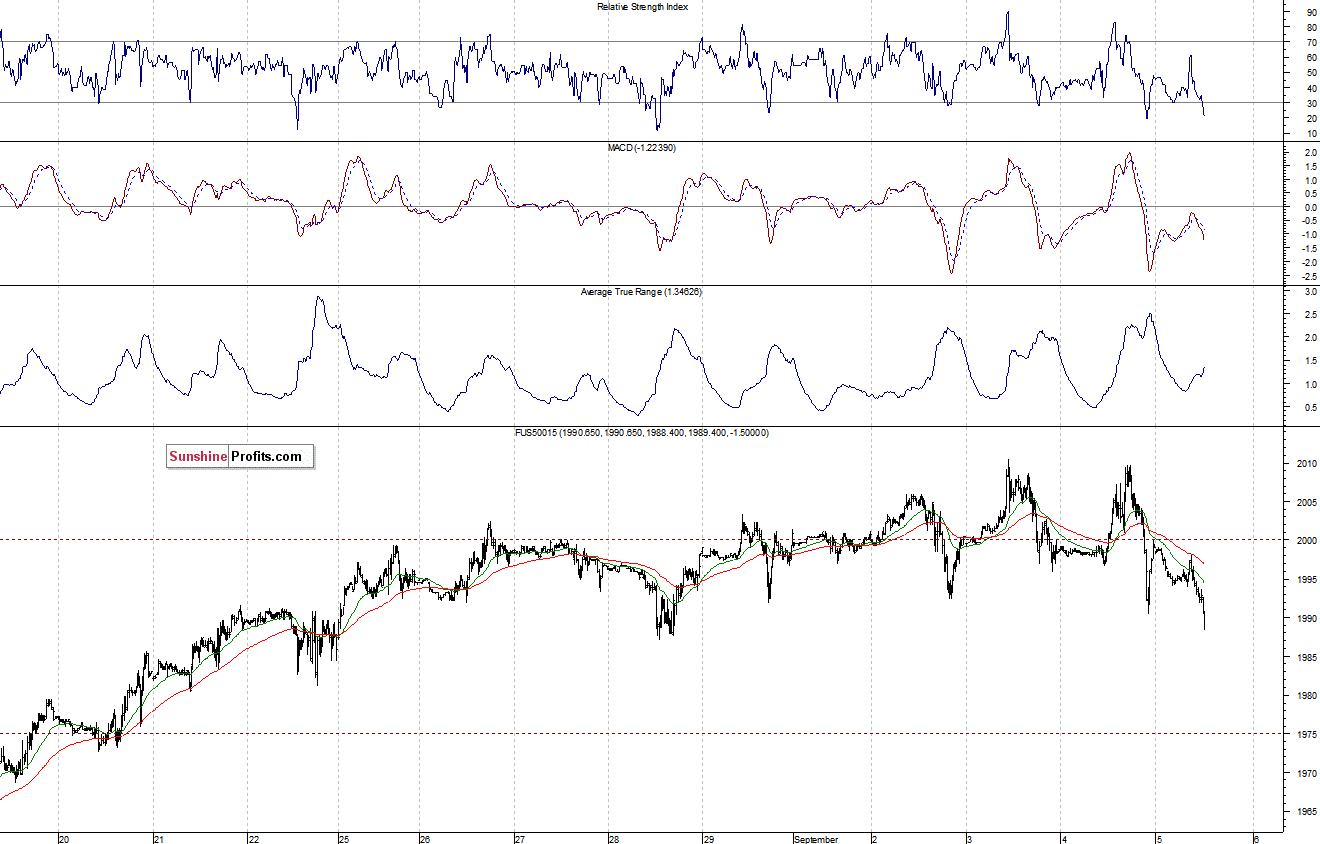Select date axis label "6"
This screenshot has height=844, width=1320.
(1256, 839)
